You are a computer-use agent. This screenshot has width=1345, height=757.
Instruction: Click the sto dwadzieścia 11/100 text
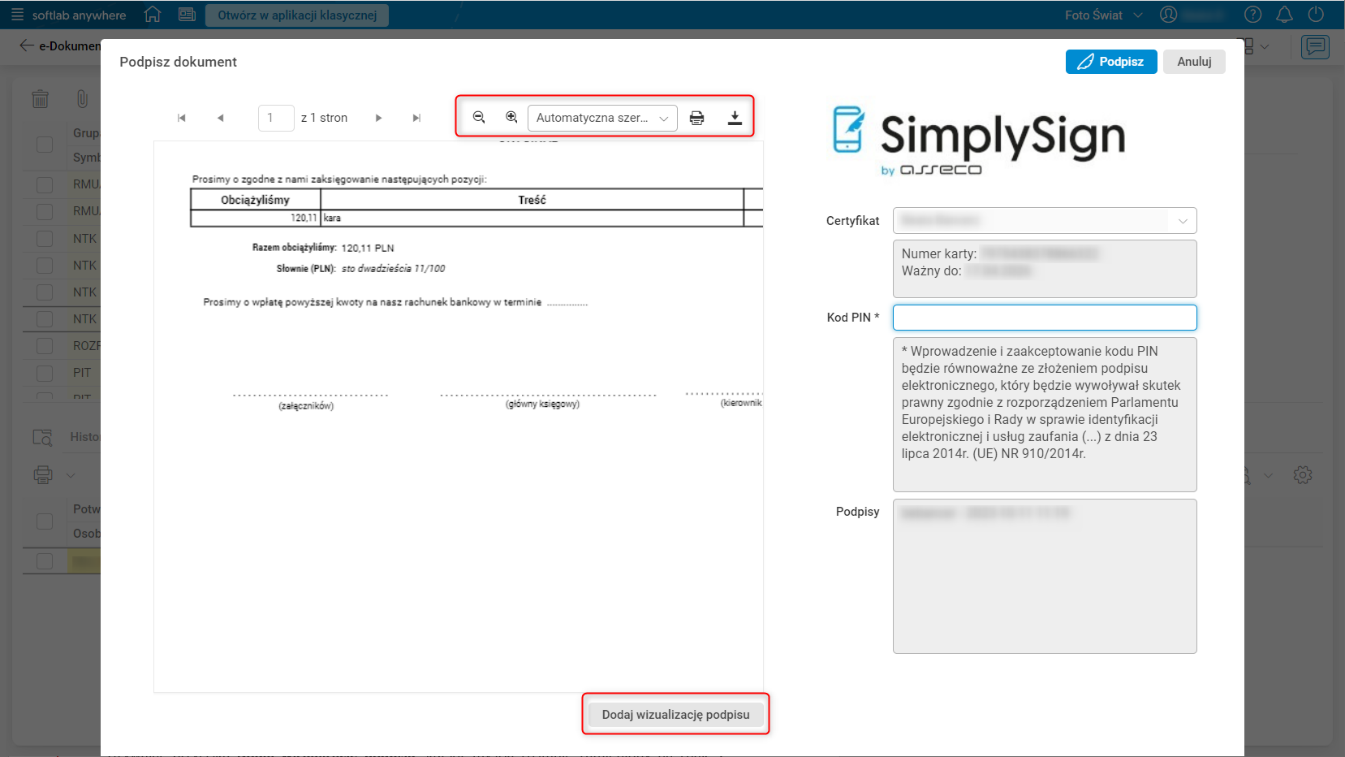[394, 269]
